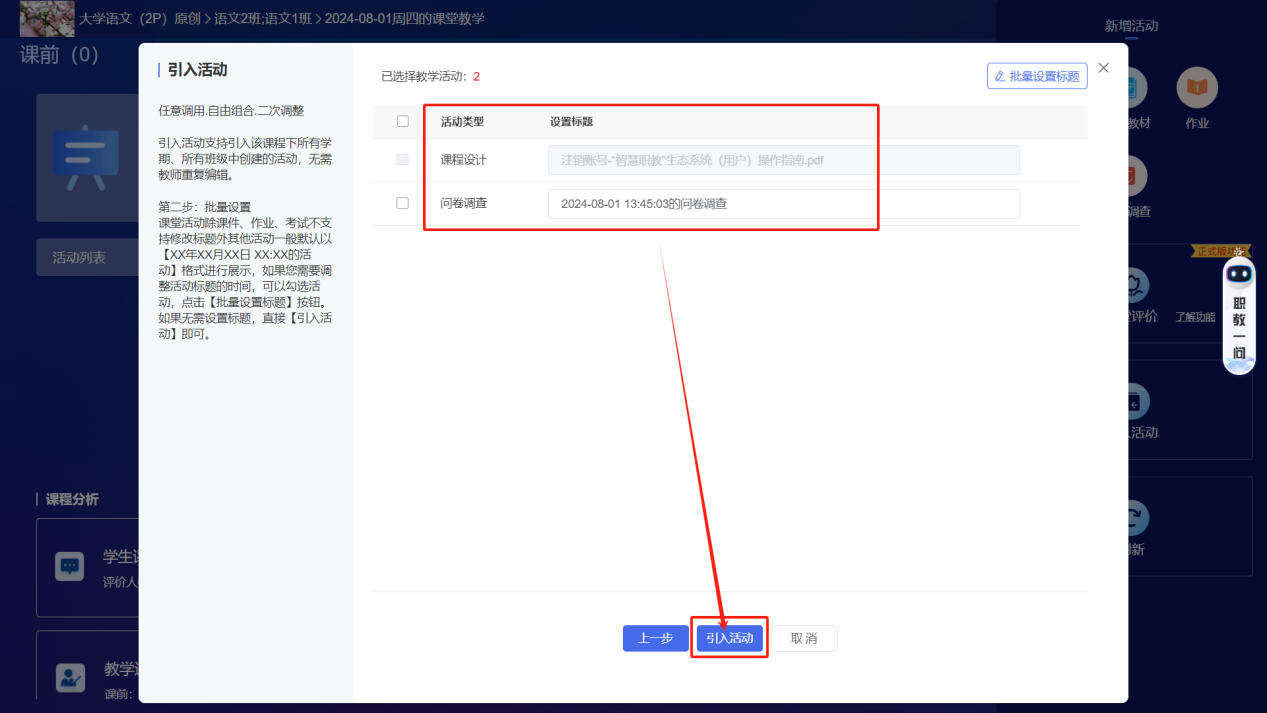Click the student evaluation chat icon

(x=69, y=566)
